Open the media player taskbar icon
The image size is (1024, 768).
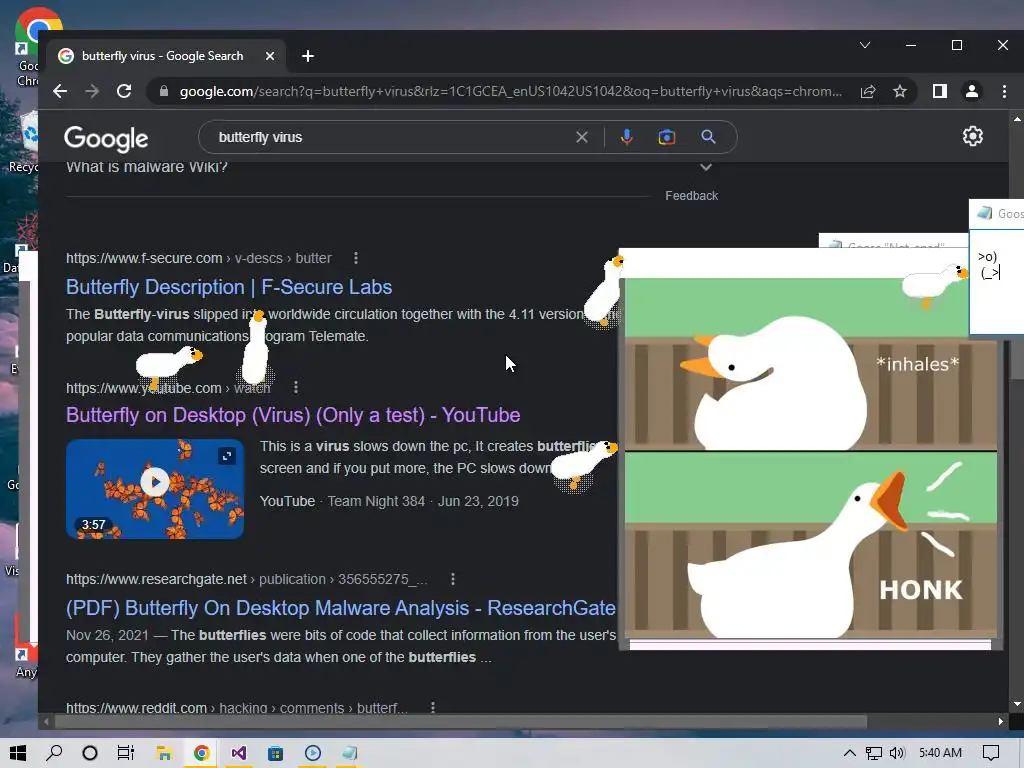[313, 753]
